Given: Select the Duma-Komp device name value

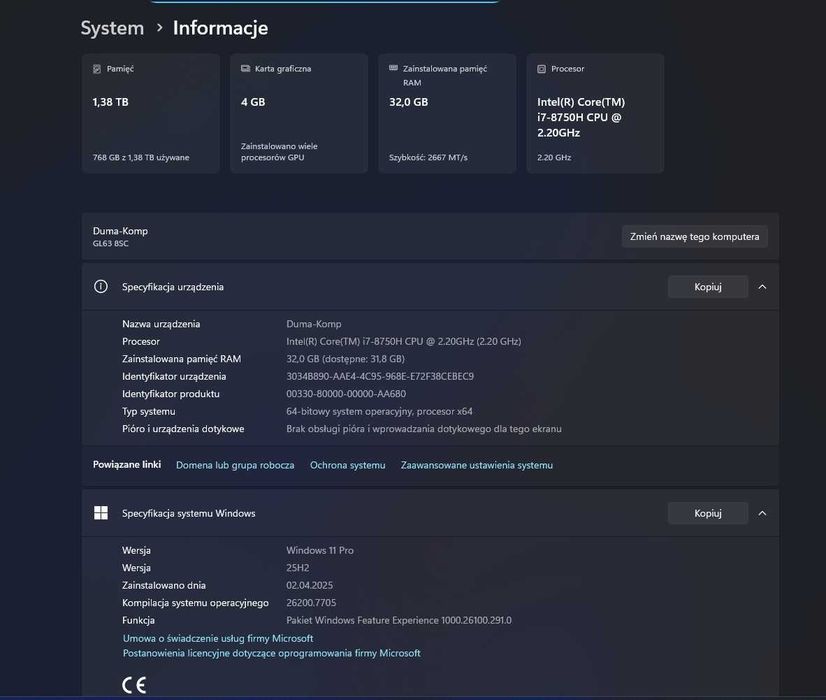Looking at the screenshot, I should pos(313,324).
